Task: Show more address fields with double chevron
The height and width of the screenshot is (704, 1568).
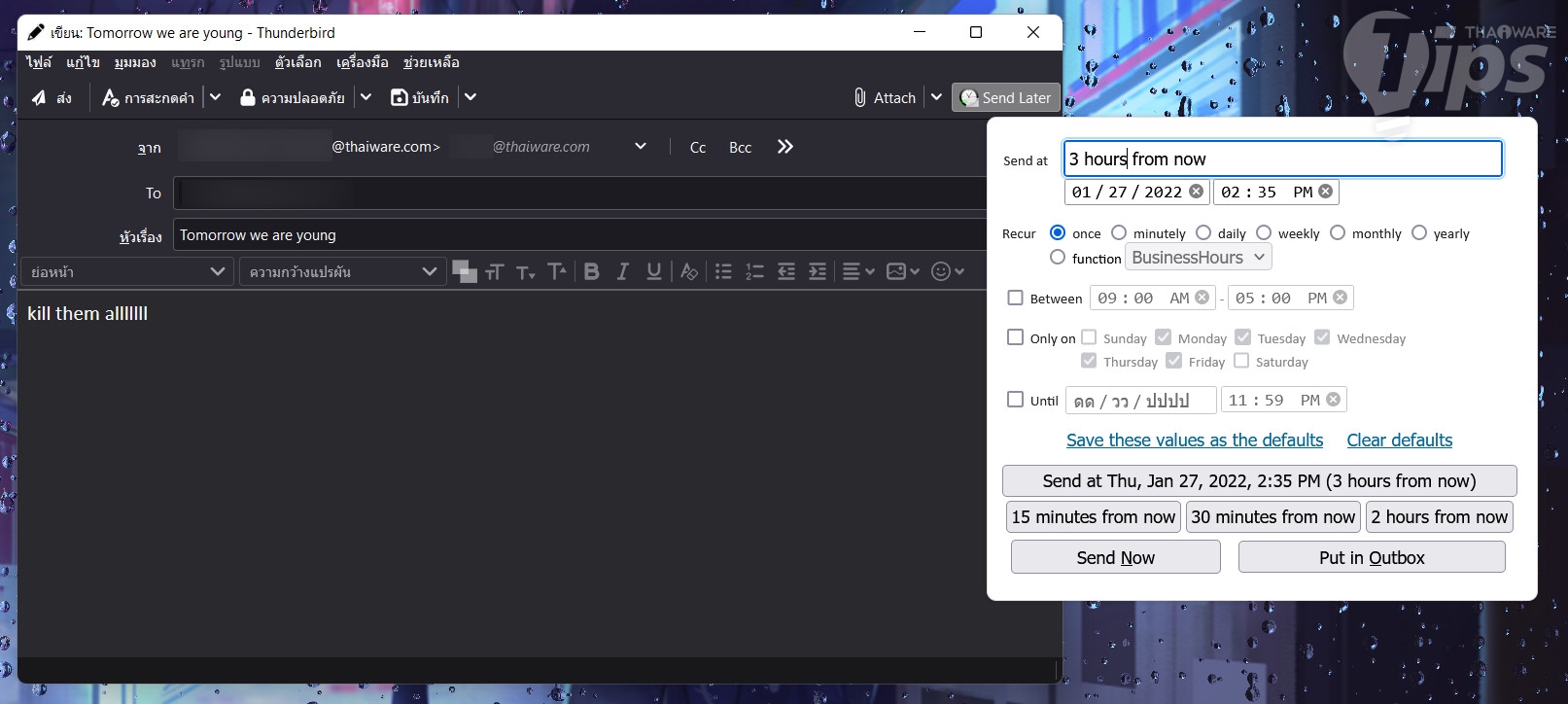Action: (785, 147)
